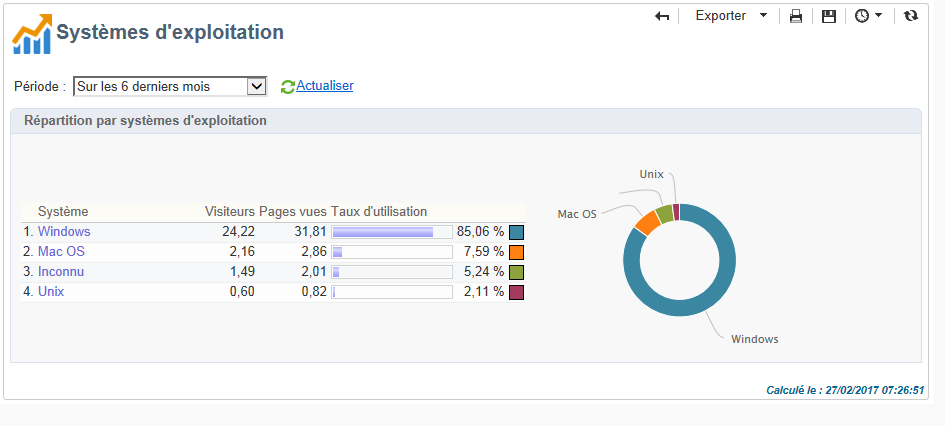This screenshot has width=945, height=426.
Task: Click the 7,59 % value
Action: (x=483, y=251)
